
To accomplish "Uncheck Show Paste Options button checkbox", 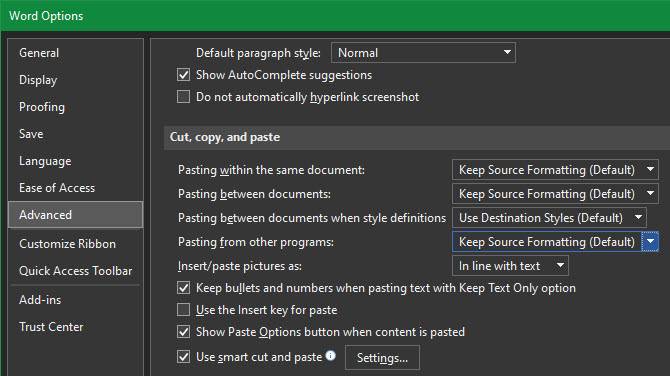I will pos(183,332).
